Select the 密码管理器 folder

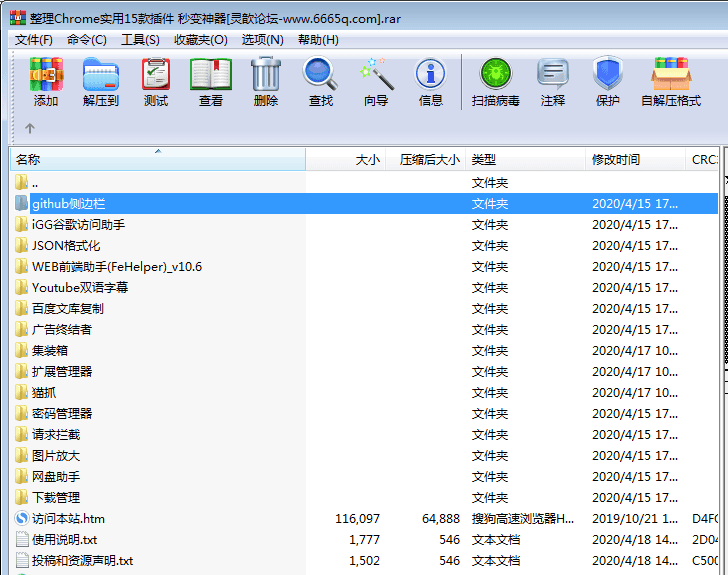point(62,413)
